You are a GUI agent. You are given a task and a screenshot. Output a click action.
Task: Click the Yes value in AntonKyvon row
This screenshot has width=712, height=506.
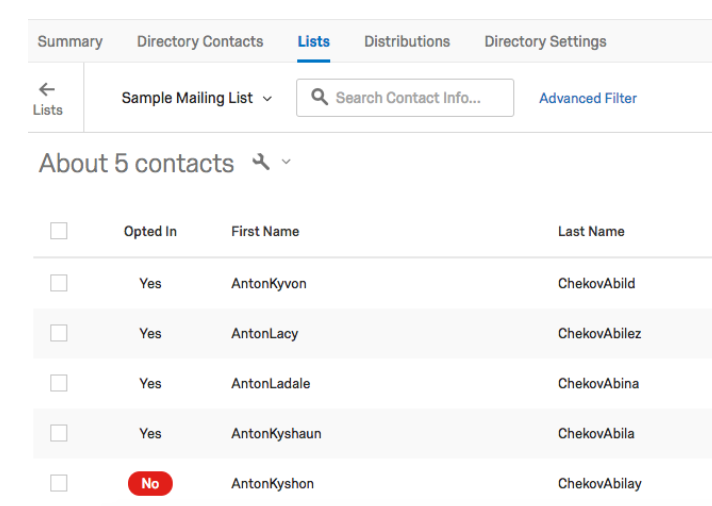[x=150, y=283]
